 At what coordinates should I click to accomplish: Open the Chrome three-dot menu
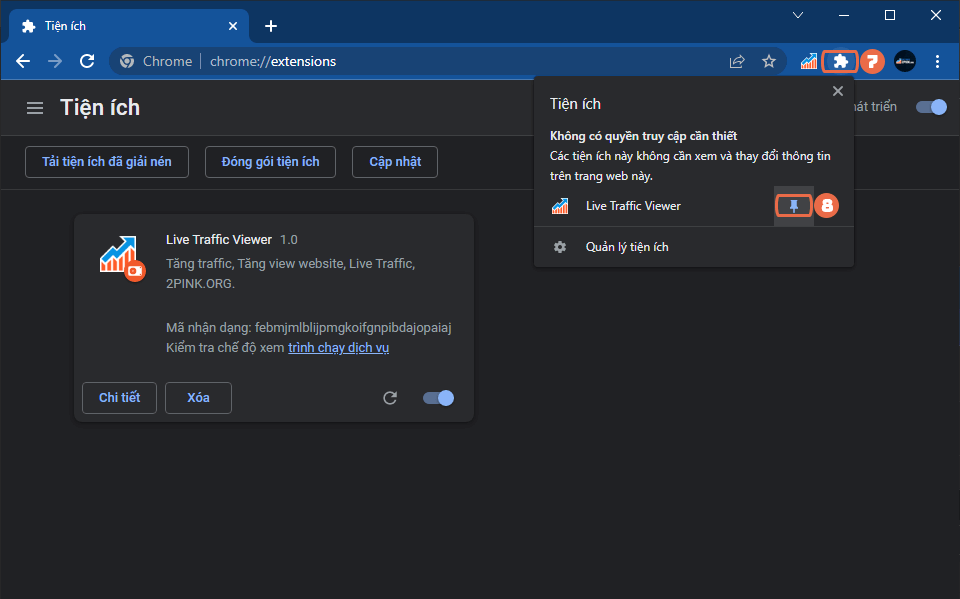pos(937,61)
